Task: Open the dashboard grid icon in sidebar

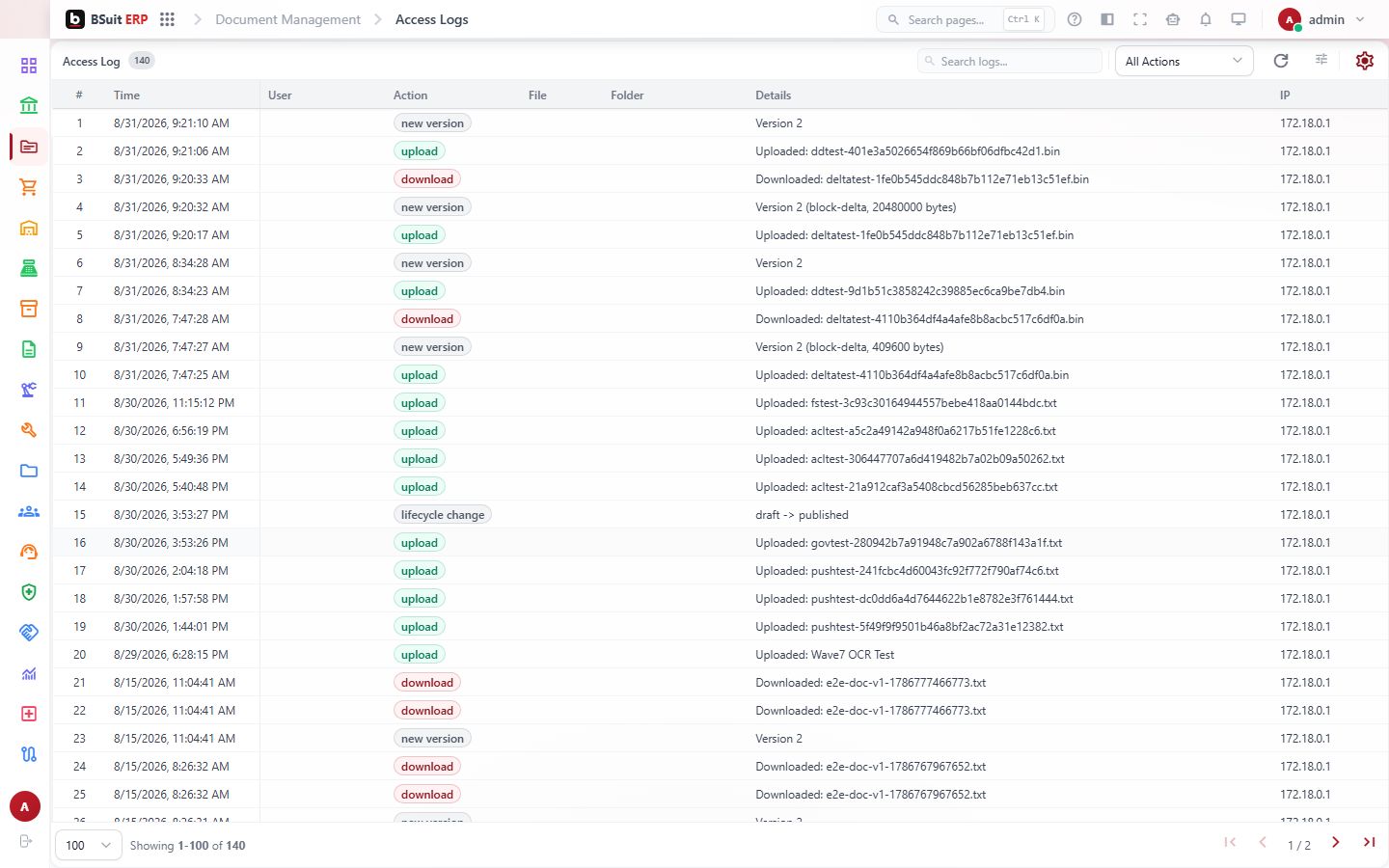Action: click(29, 66)
